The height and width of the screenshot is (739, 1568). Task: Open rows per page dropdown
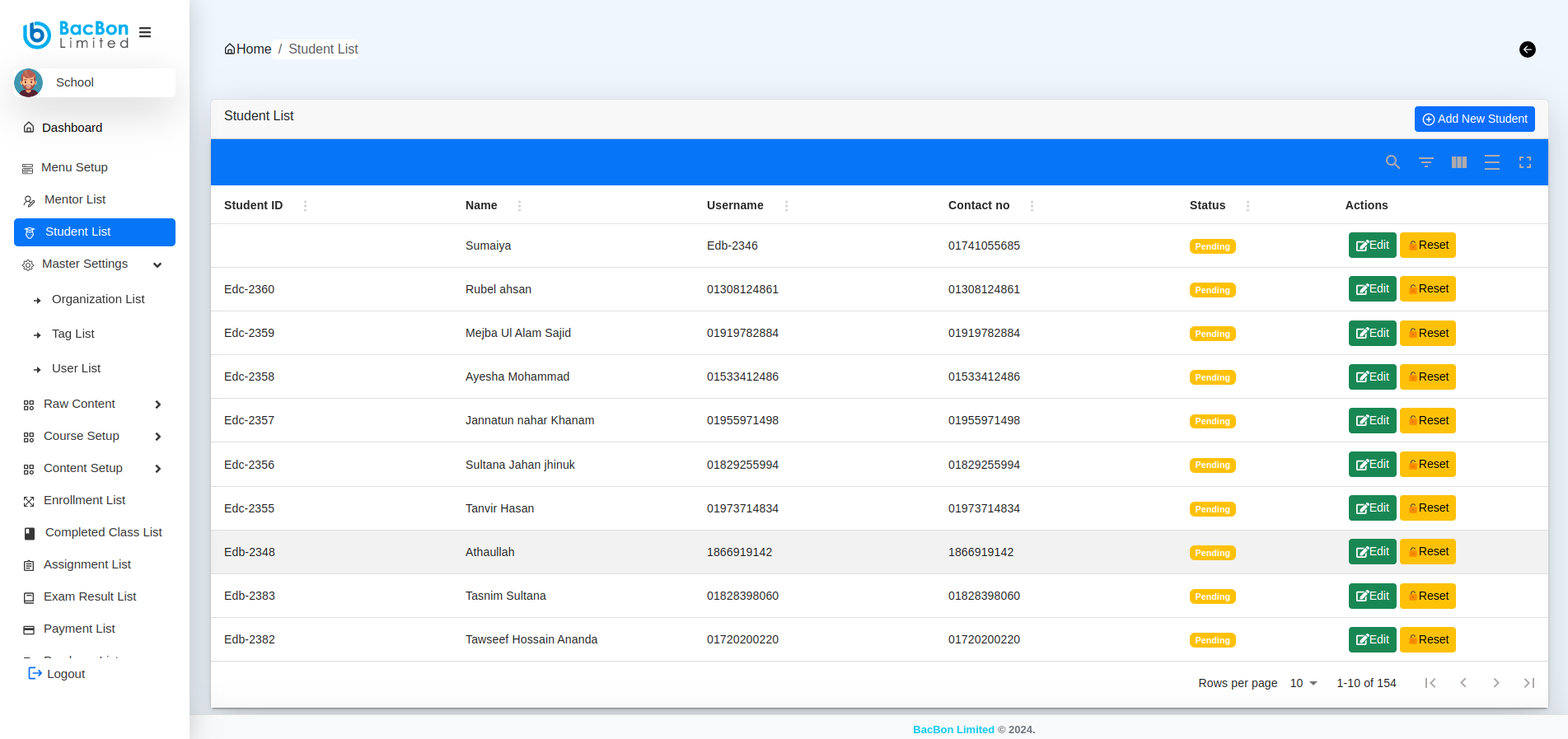click(1304, 683)
